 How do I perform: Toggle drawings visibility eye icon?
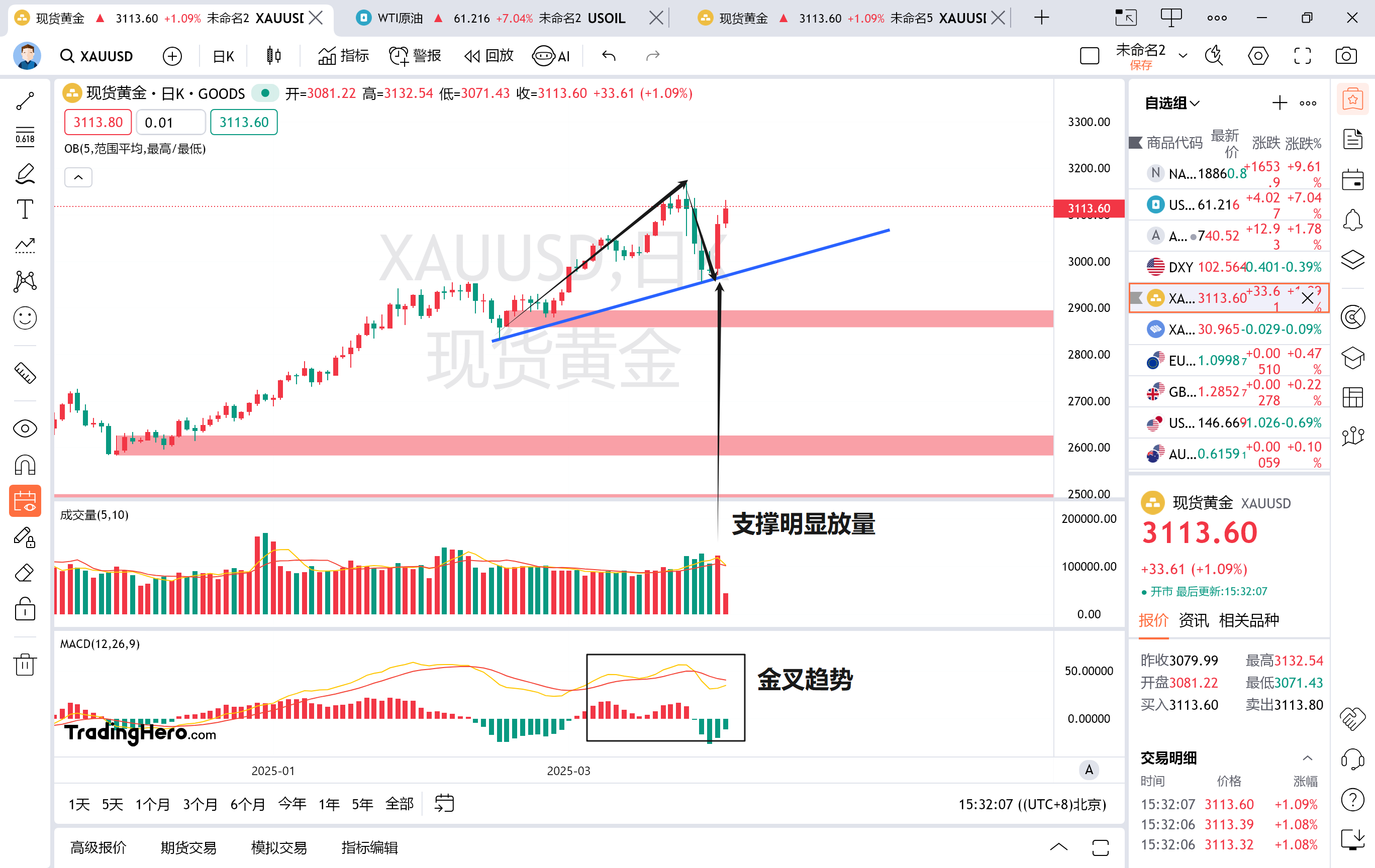(25, 428)
